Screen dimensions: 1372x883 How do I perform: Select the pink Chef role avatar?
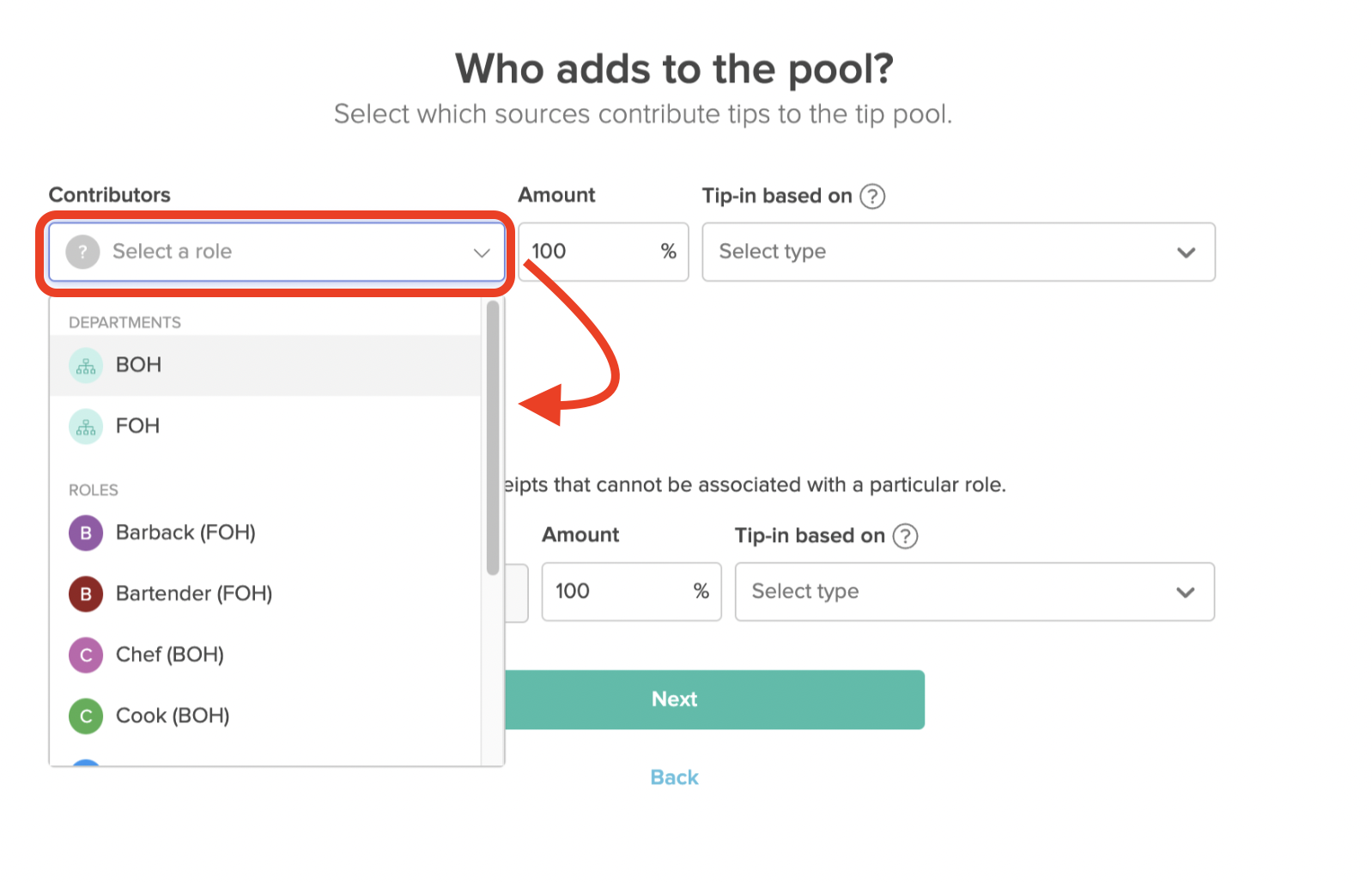point(85,655)
